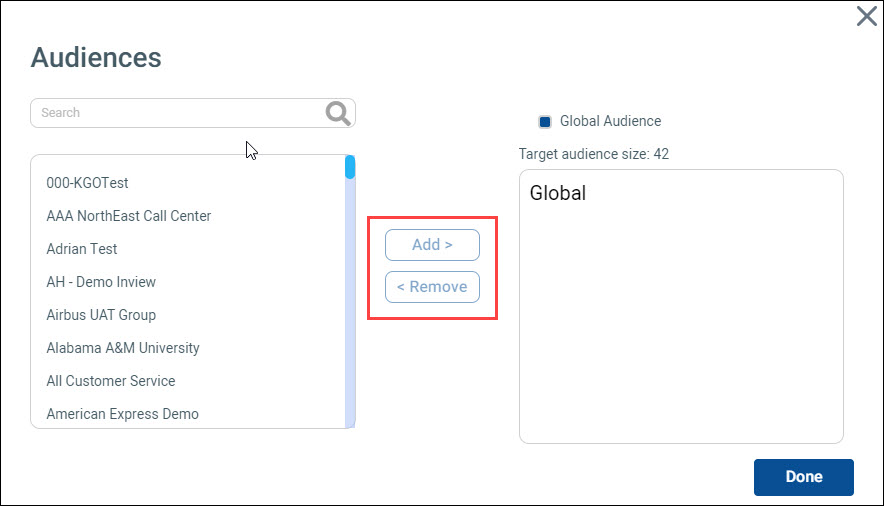Click the Global Audience label text
Image resolution: width=884 pixels, height=506 pixels.
[x=610, y=122]
